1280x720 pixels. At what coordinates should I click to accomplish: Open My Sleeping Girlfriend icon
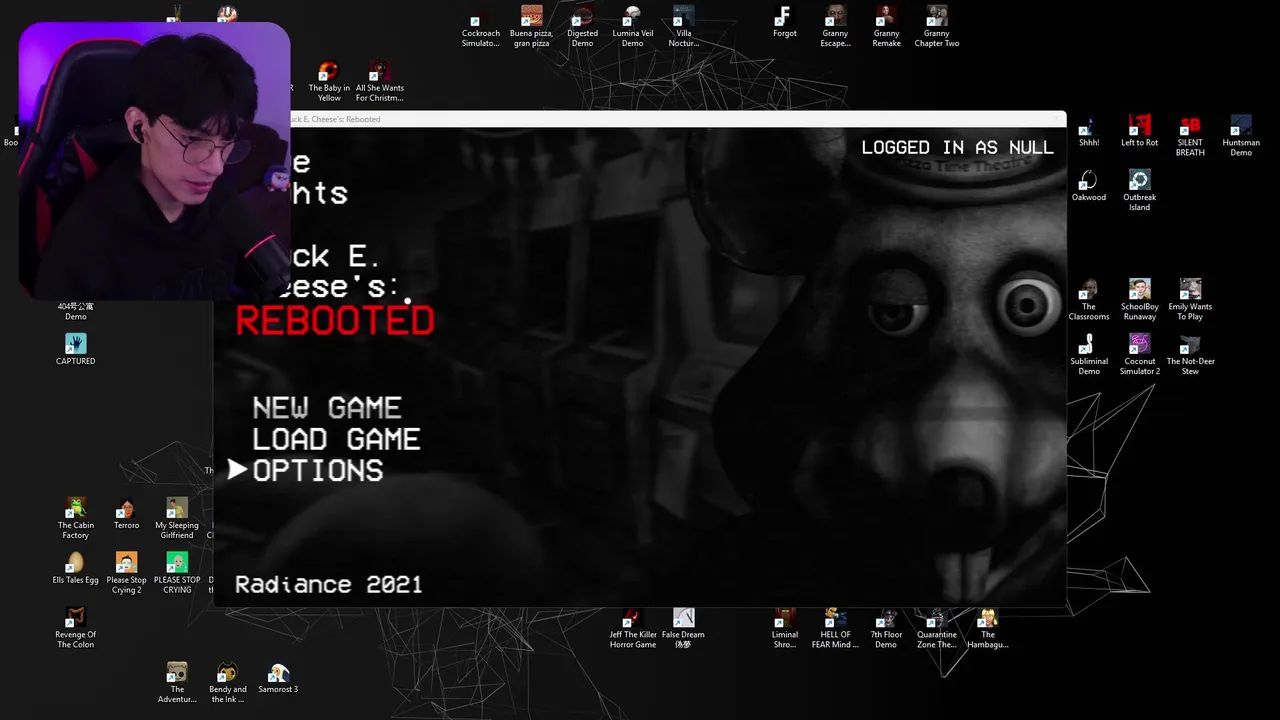[177, 519]
